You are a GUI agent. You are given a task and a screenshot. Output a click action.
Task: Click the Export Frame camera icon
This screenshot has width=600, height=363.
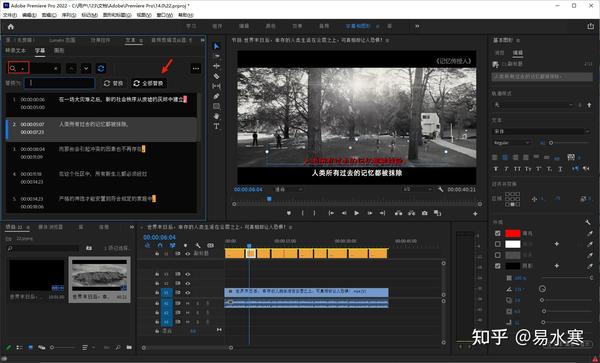click(x=424, y=213)
